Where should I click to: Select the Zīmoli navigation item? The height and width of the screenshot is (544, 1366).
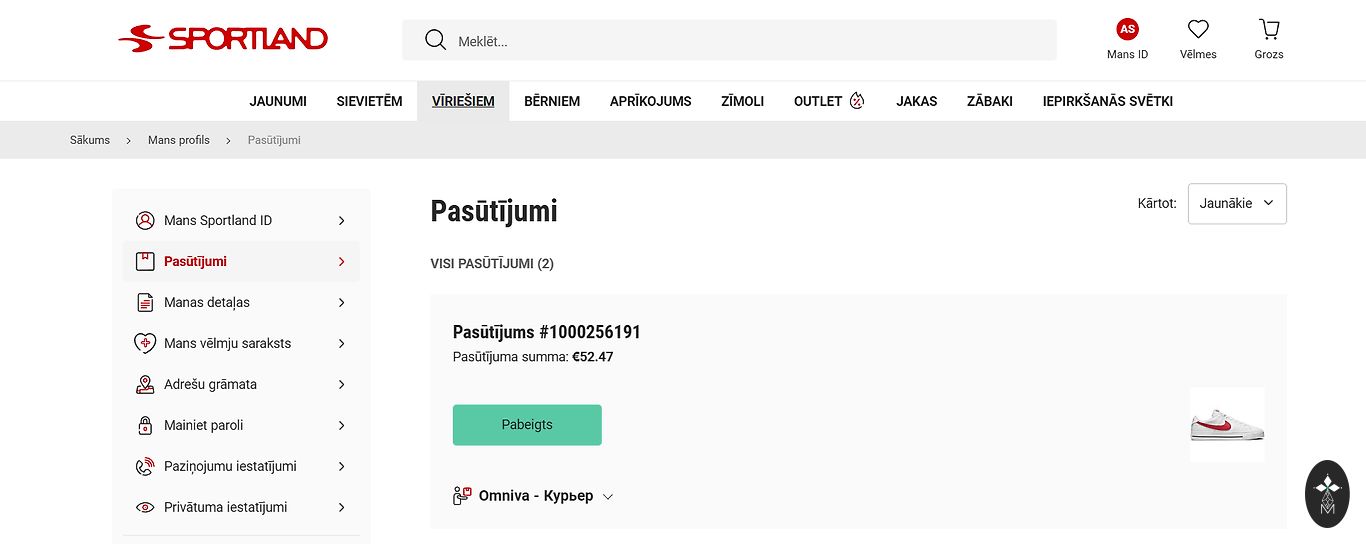point(742,101)
